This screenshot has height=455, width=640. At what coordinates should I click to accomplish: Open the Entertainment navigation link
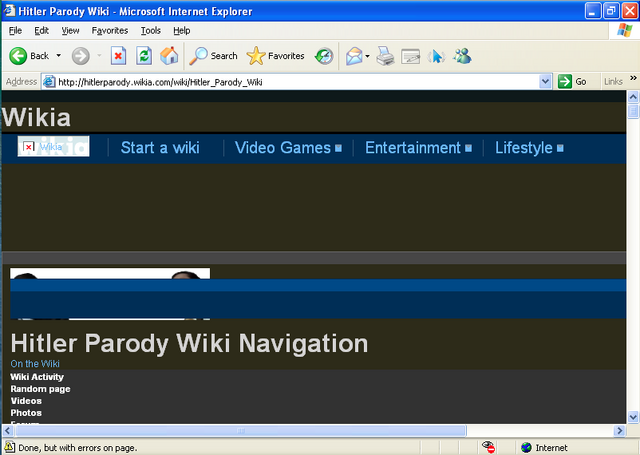pos(413,148)
